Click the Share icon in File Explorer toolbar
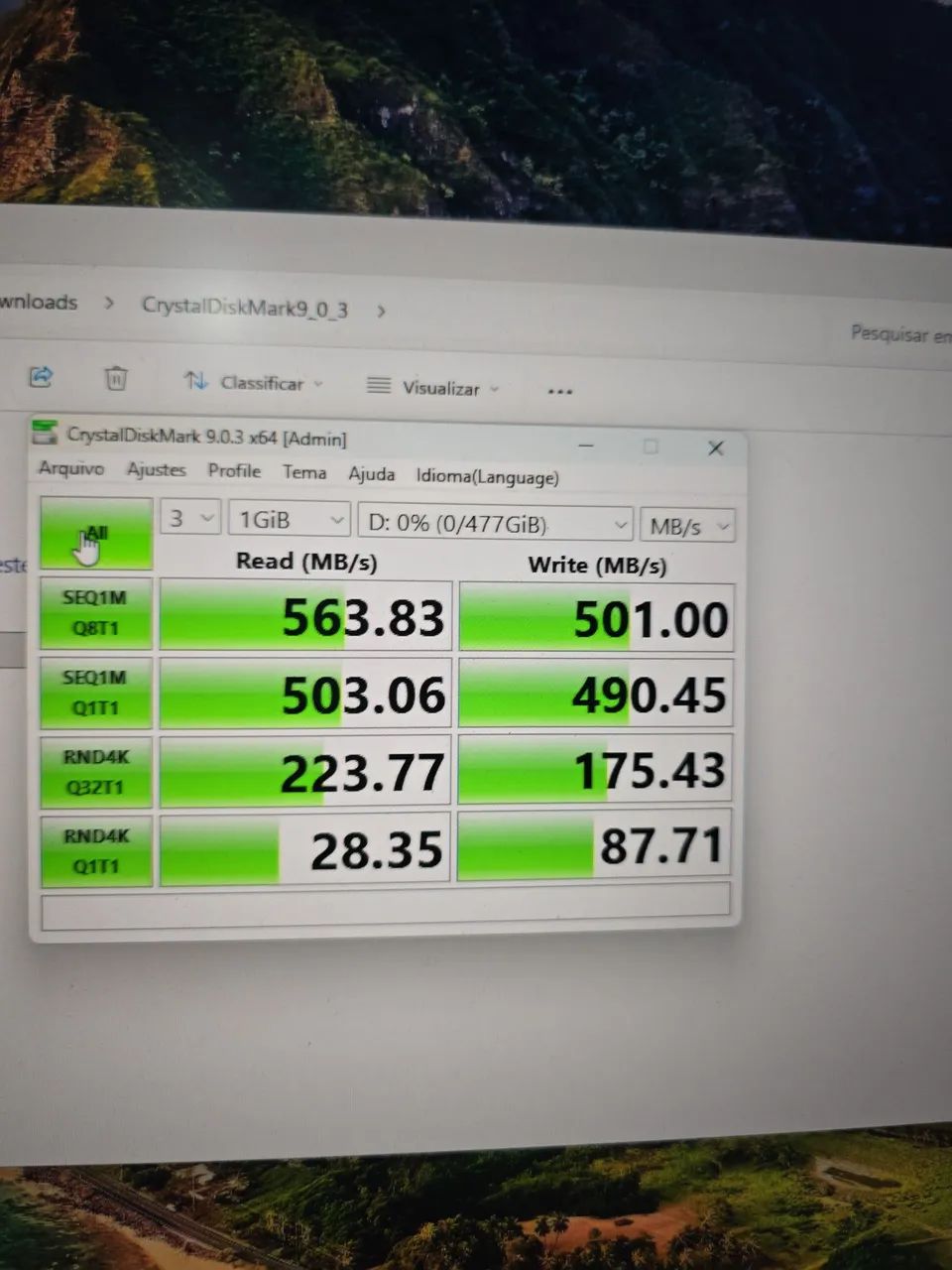Viewport: 952px width, 1270px height. tap(41, 377)
